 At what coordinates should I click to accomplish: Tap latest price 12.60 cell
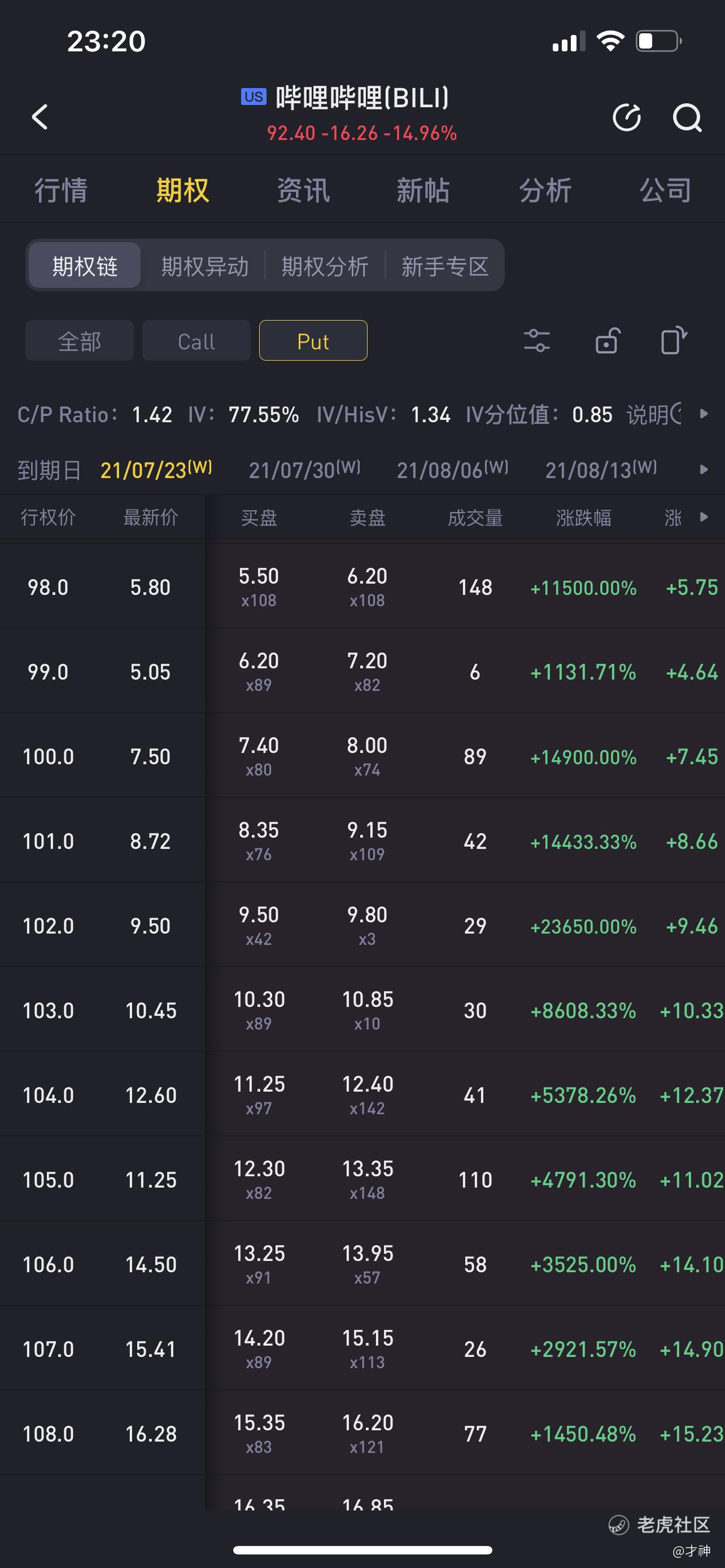[150, 1095]
